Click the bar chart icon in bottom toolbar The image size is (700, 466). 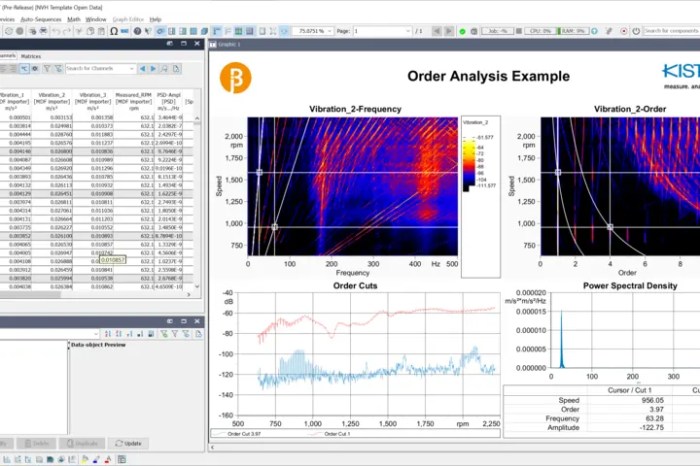click(7, 459)
